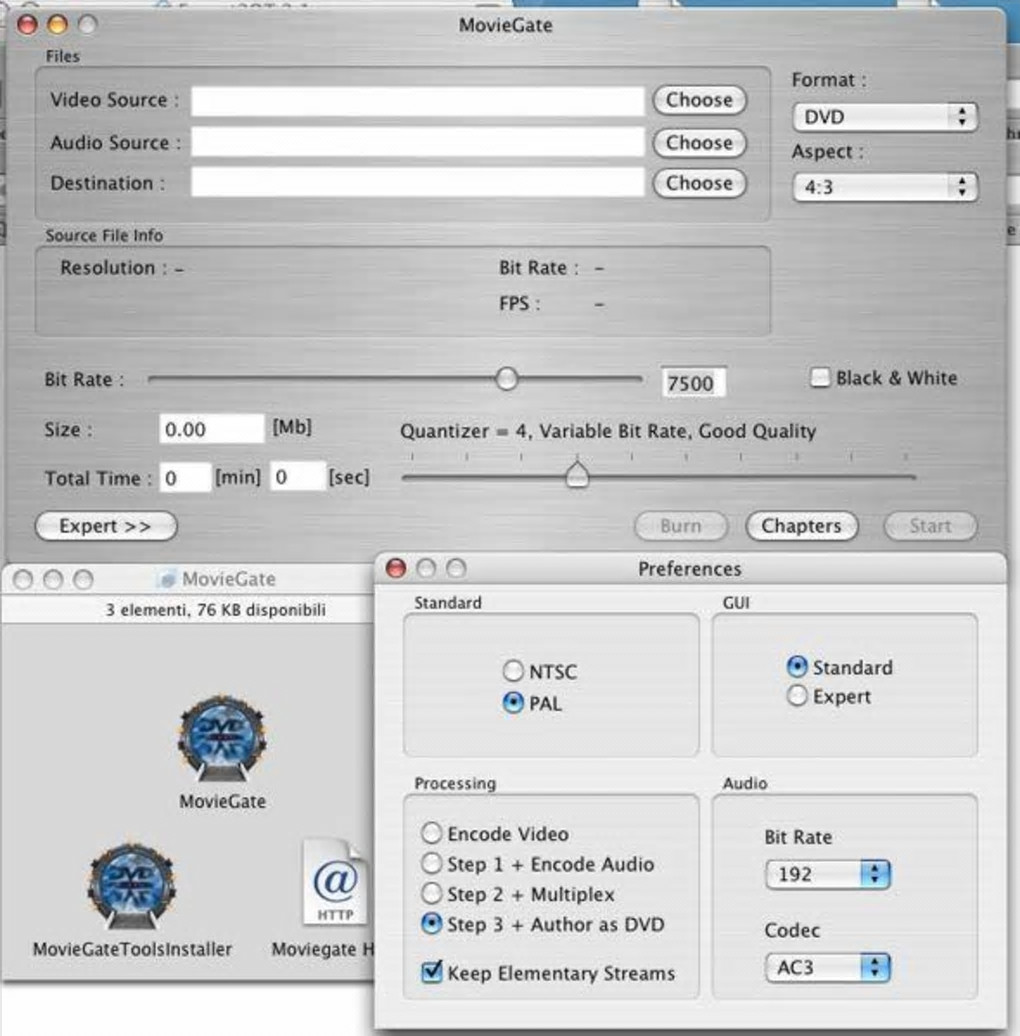Click the Burn button
The width and height of the screenshot is (1020, 1036).
click(680, 526)
